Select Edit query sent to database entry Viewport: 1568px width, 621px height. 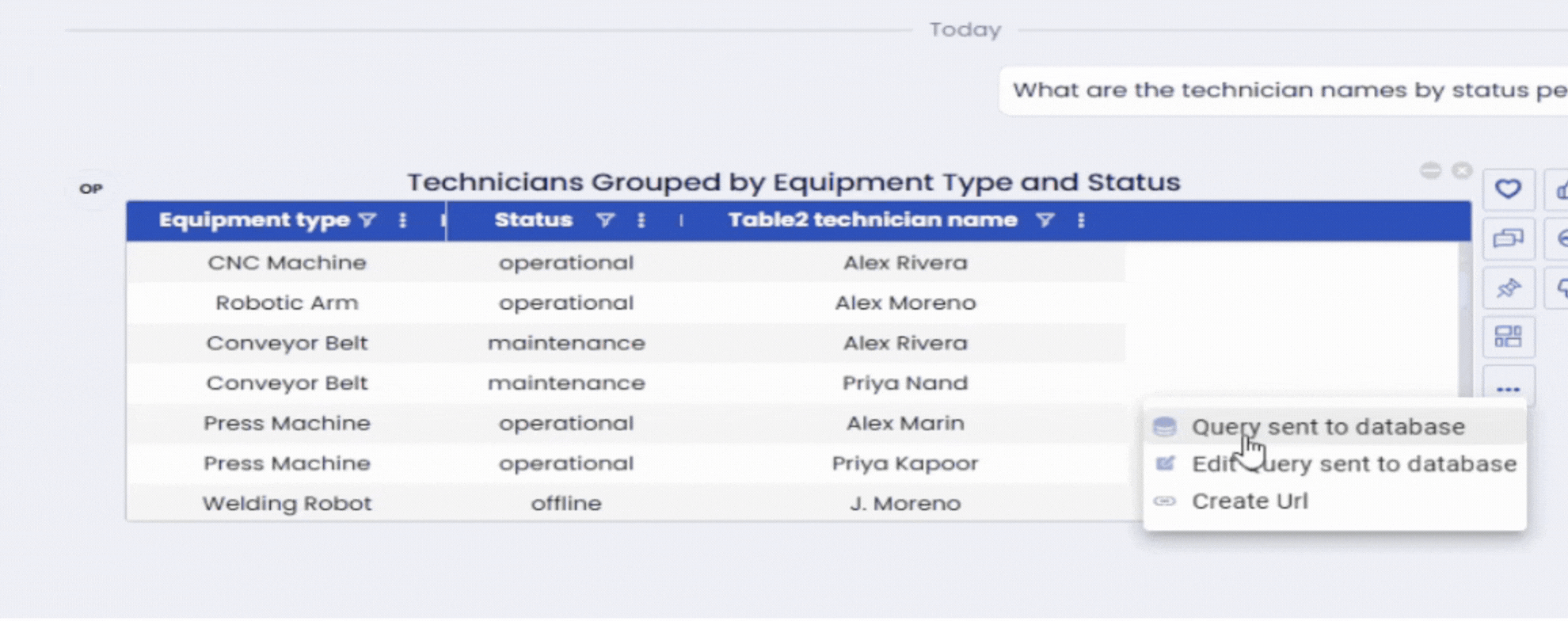point(1354,463)
